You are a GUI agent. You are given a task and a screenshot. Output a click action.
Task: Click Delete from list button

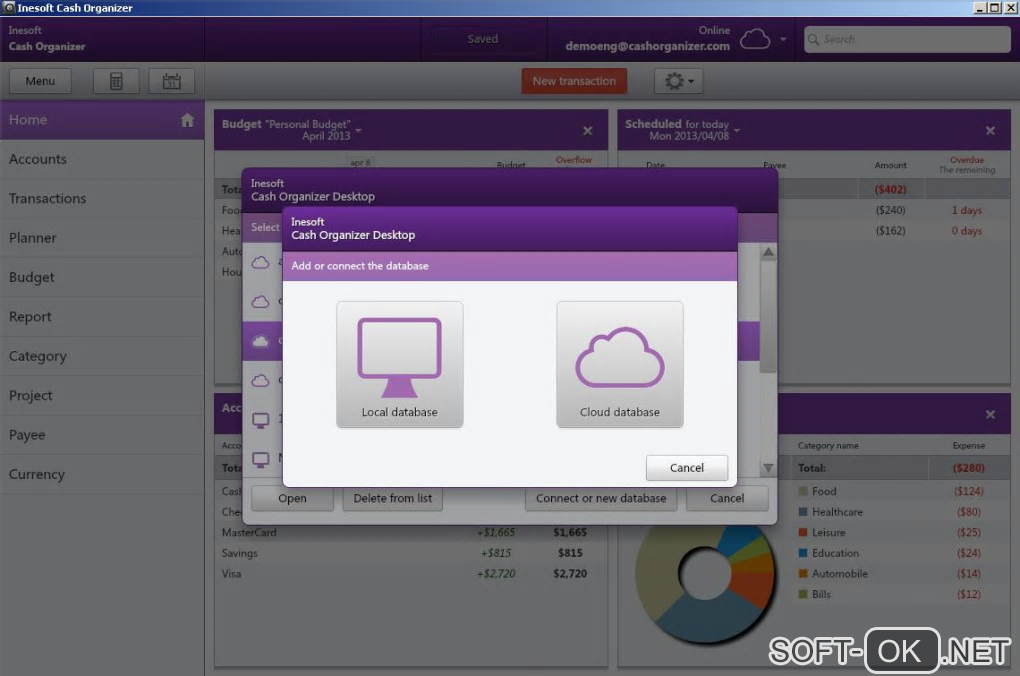click(x=392, y=498)
